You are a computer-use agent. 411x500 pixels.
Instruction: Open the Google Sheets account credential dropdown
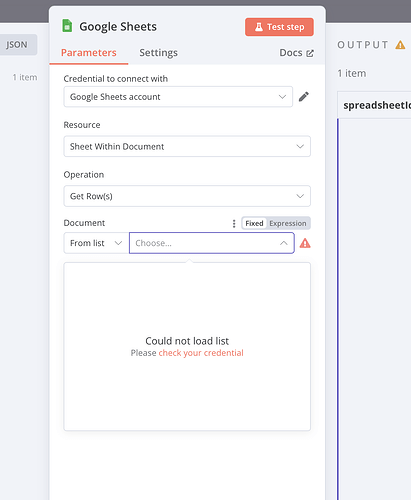178,97
